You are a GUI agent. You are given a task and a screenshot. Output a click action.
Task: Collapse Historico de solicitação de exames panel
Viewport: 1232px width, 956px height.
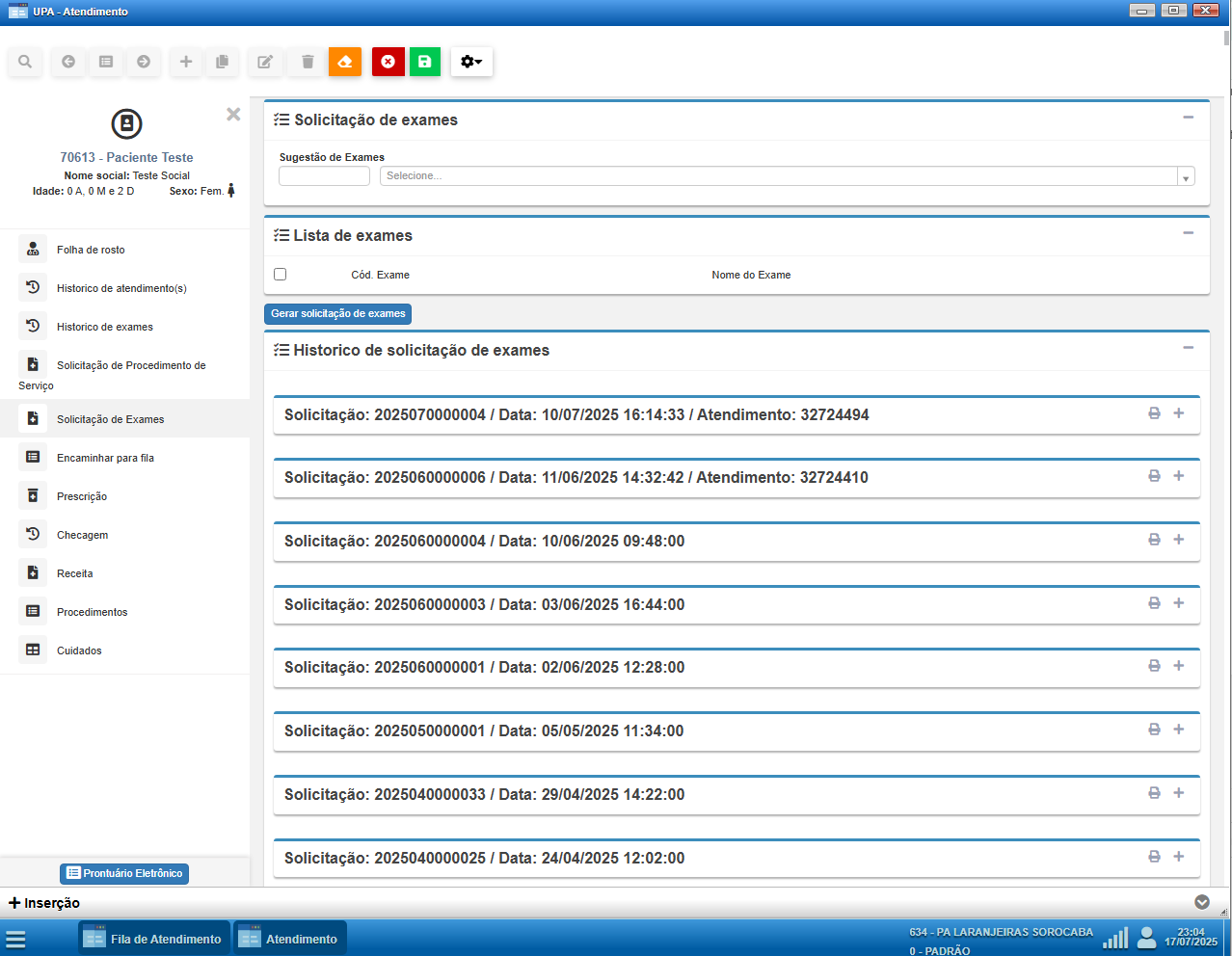[x=1188, y=348]
